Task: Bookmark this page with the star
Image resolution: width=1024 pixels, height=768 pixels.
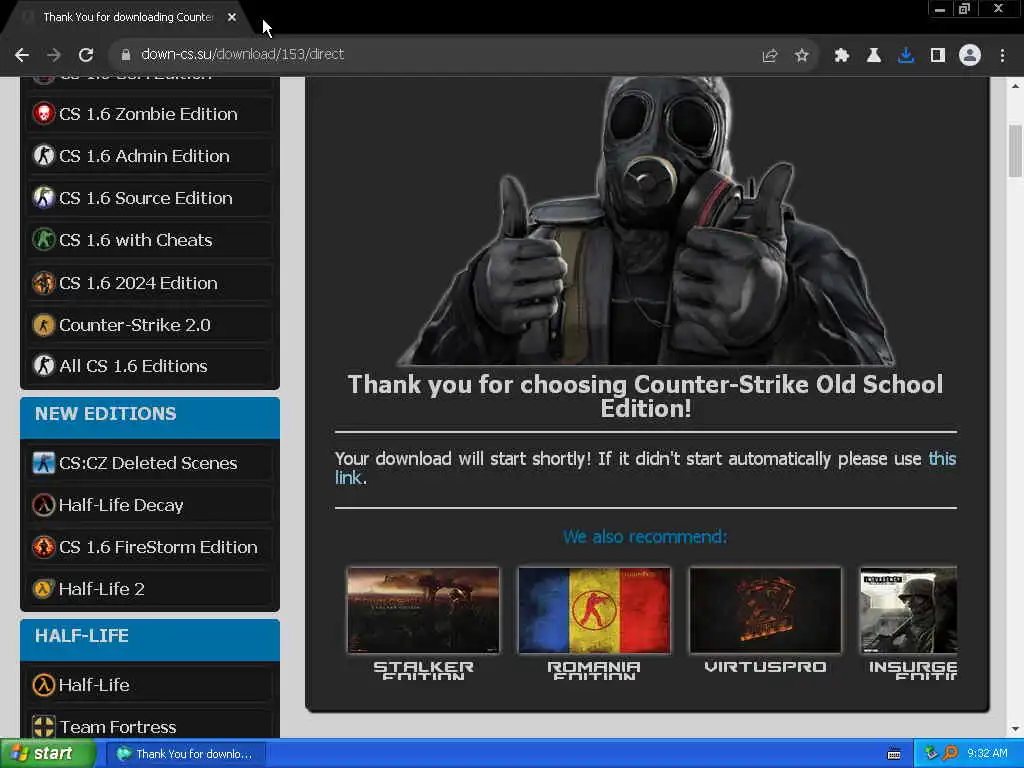Action: (x=802, y=56)
